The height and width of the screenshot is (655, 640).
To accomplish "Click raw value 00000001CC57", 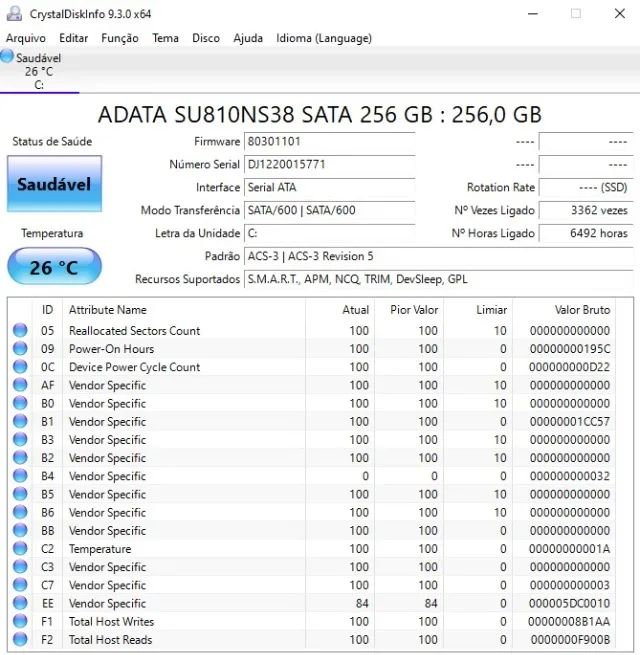I will pos(570,421).
